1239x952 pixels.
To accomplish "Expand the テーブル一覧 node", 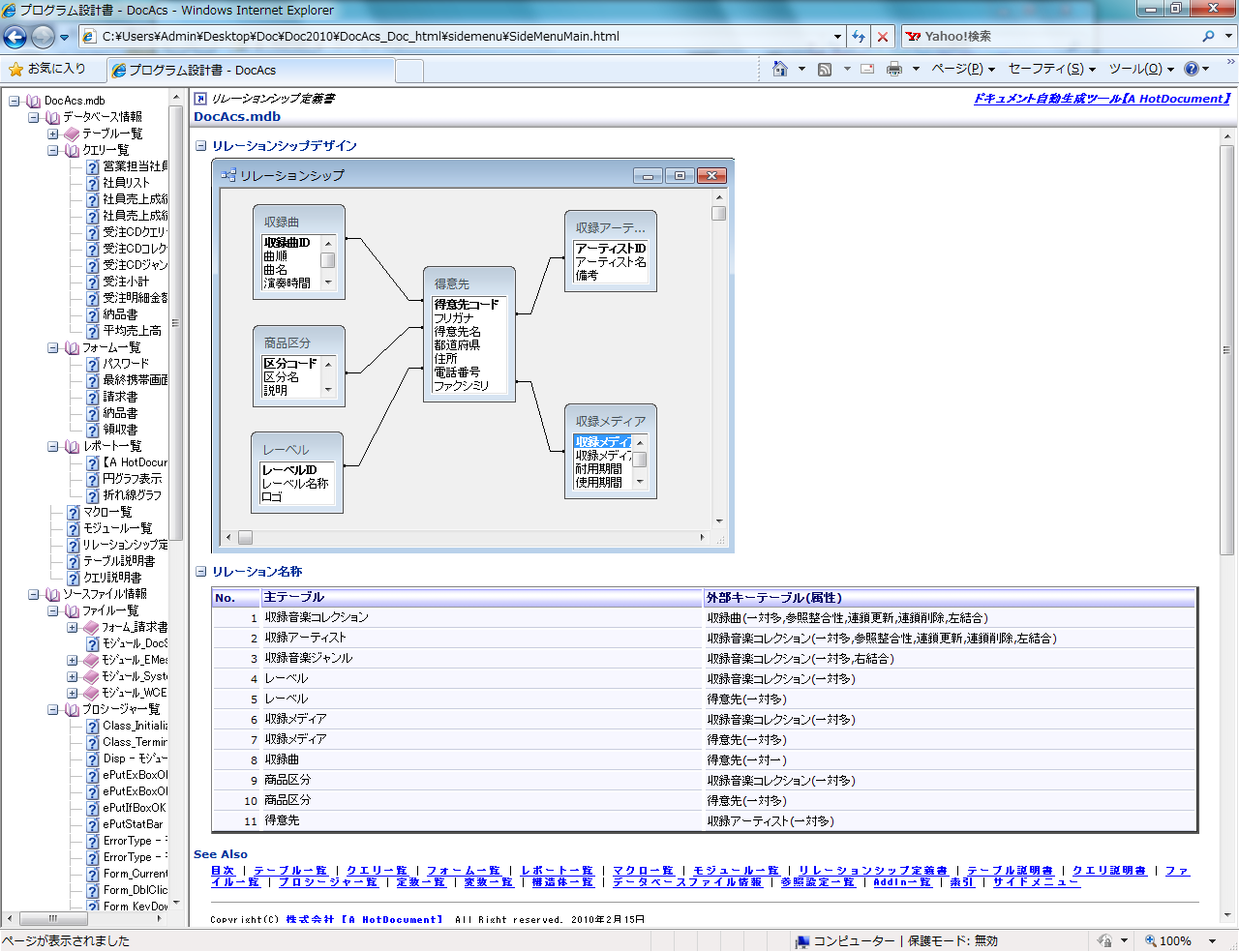I will 52,134.
